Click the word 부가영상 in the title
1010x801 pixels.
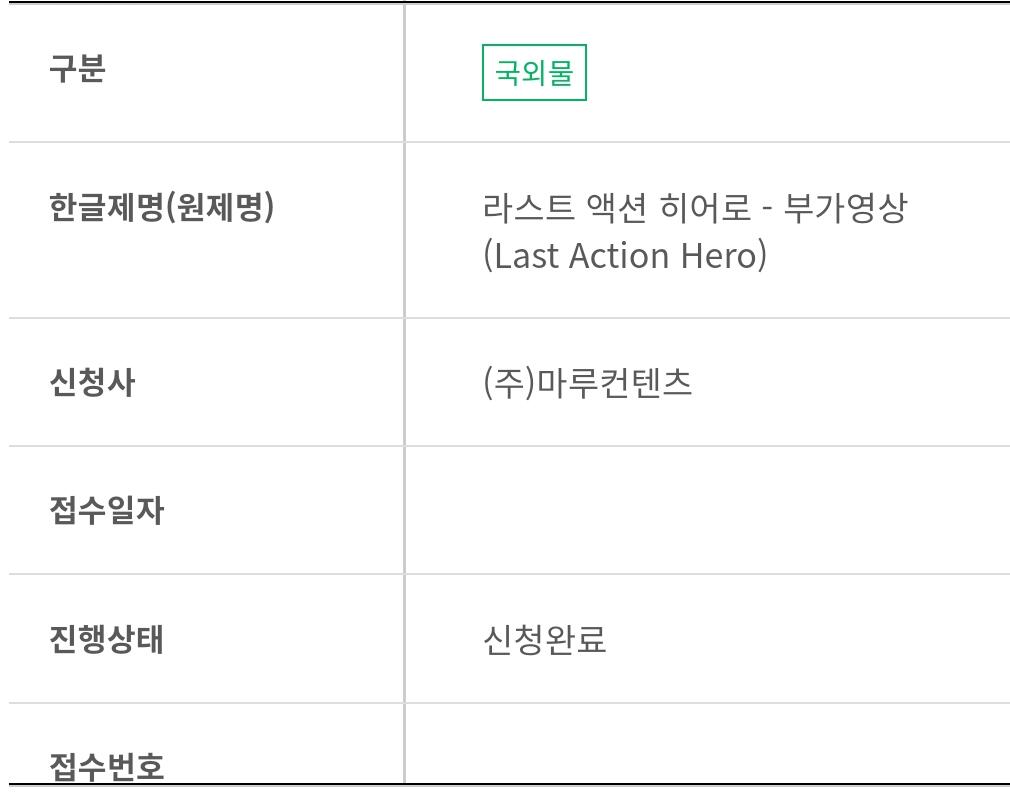[845, 207]
